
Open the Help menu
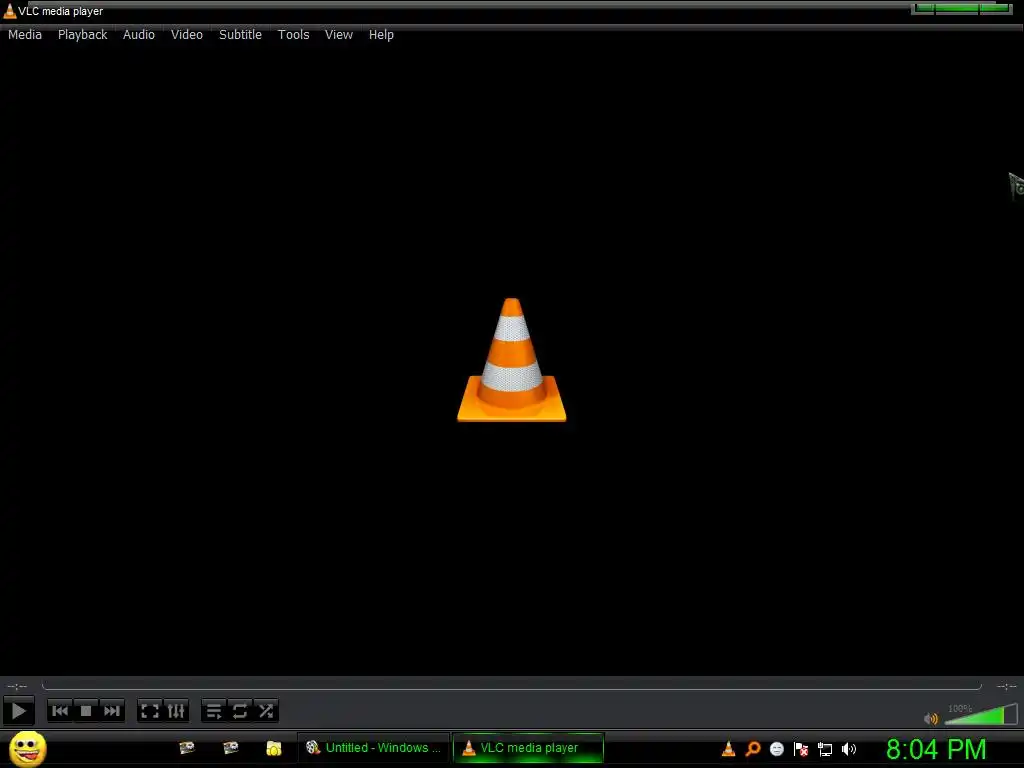[381, 35]
